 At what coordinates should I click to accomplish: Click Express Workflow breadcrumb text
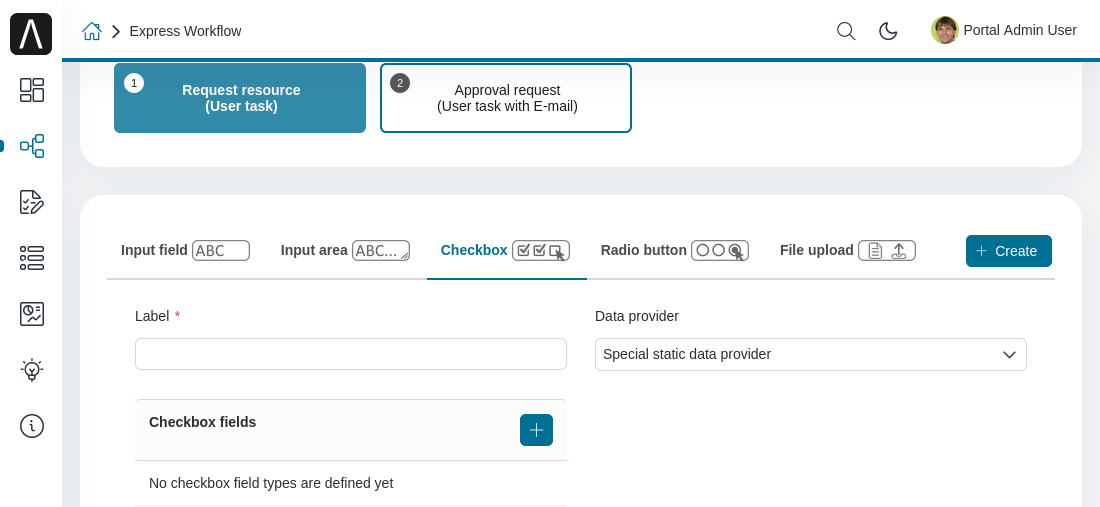point(185,32)
